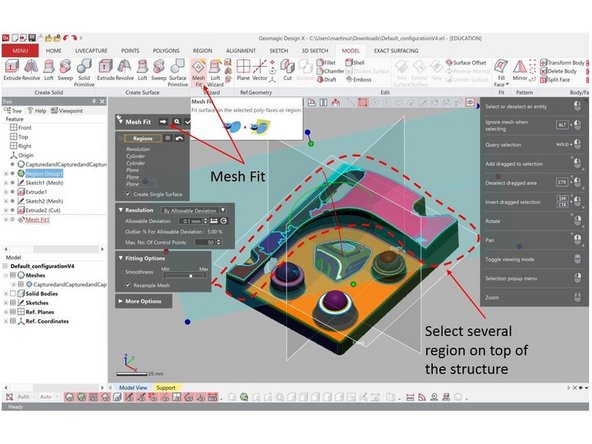
Task: Click the Redo arrow in quick access toolbar
Action: 74,38
